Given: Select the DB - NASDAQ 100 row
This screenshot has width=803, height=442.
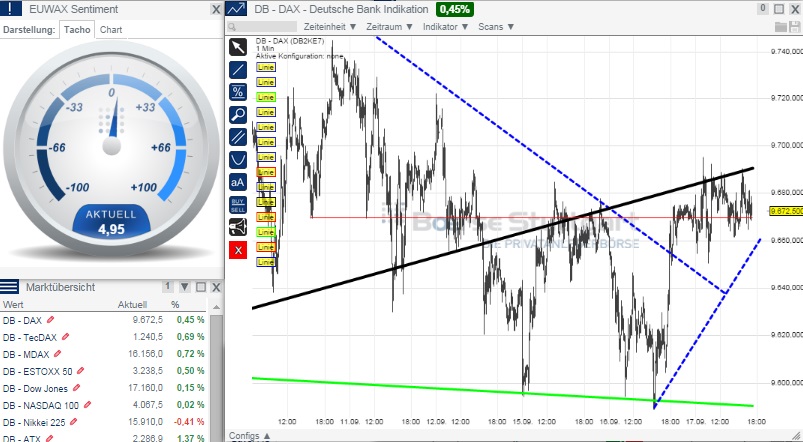Looking at the screenshot, I should (104, 405).
